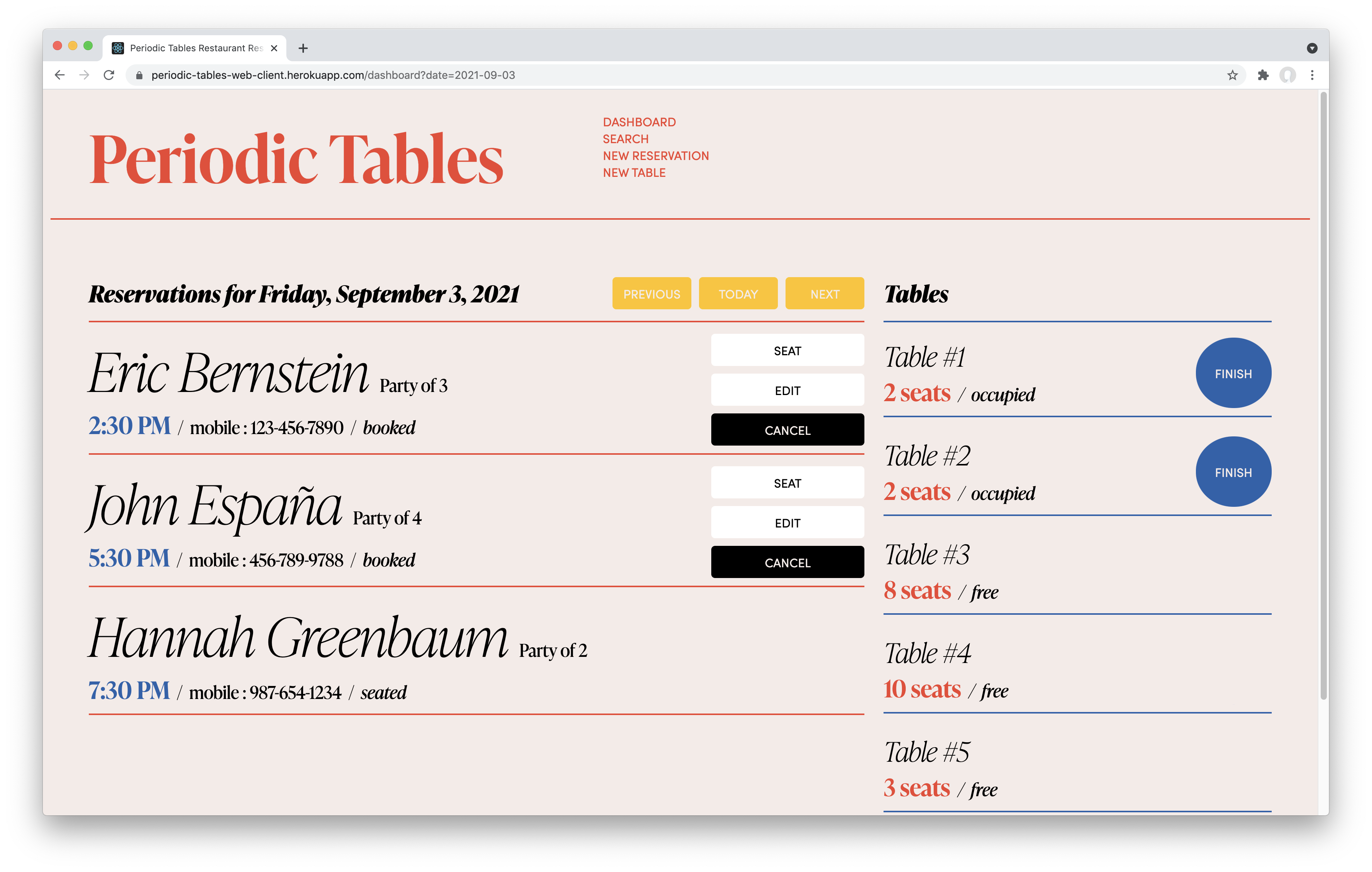Click the browser forward arrow
1372x872 pixels.
pyautogui.click(x=84, y=75)
